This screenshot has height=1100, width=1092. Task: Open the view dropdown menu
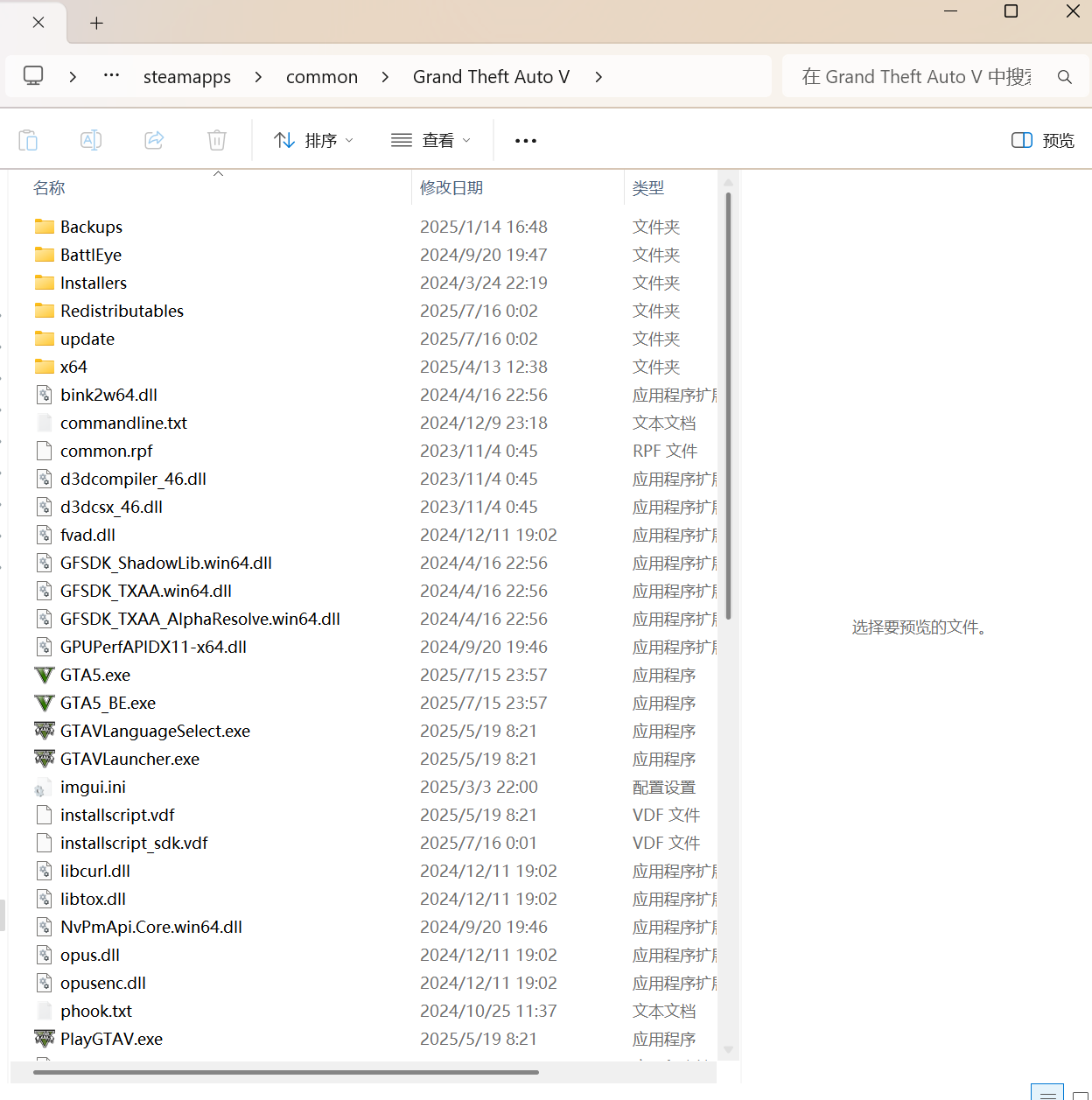click(430, 141)
